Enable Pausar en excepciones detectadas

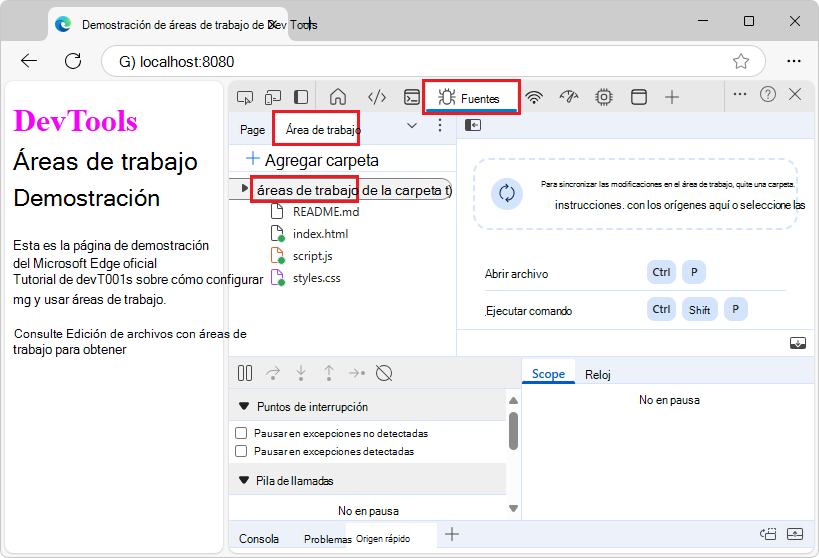[241, 451]
